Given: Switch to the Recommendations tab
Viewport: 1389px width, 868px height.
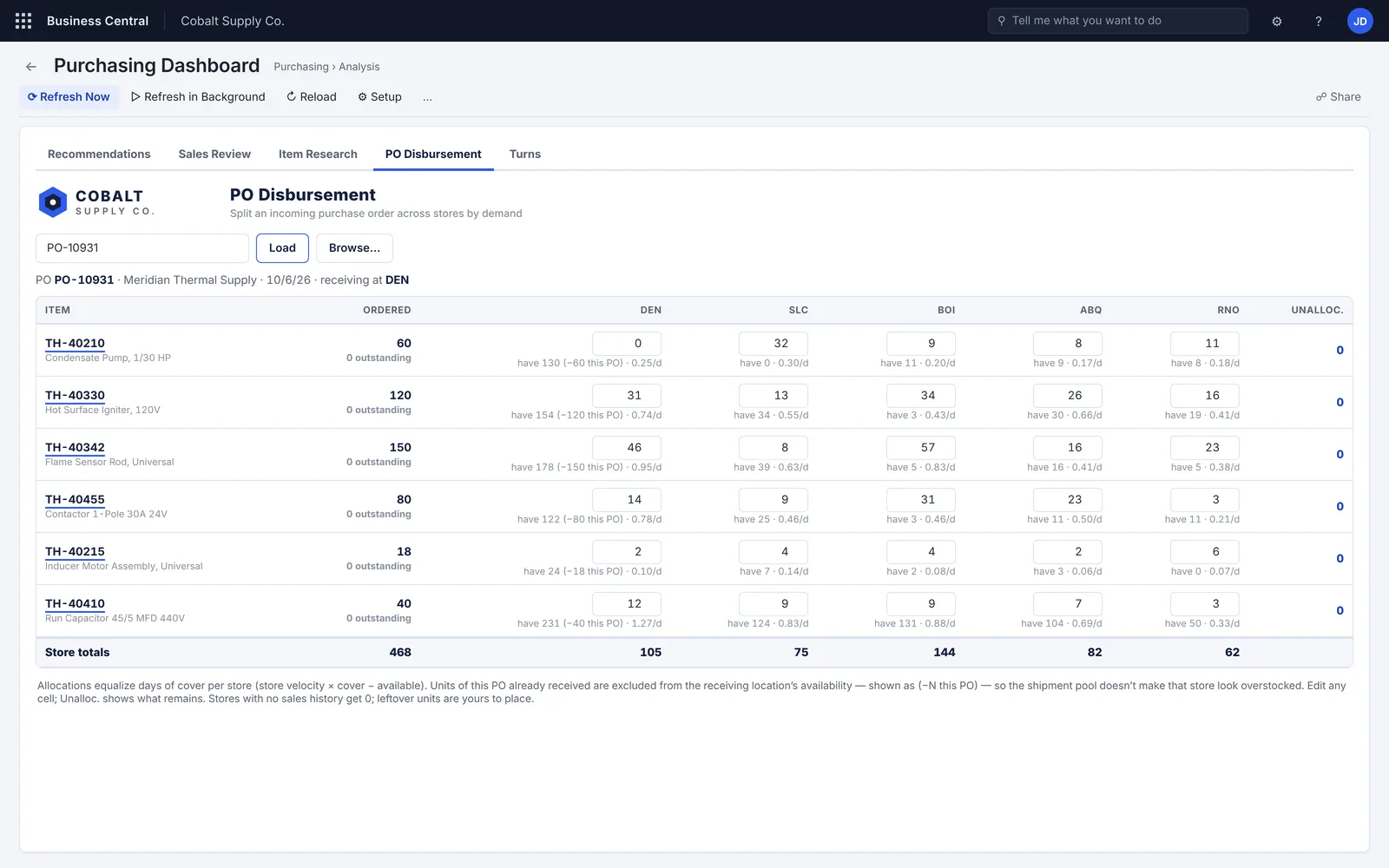Looking at the screenshot, I should 99,155.
